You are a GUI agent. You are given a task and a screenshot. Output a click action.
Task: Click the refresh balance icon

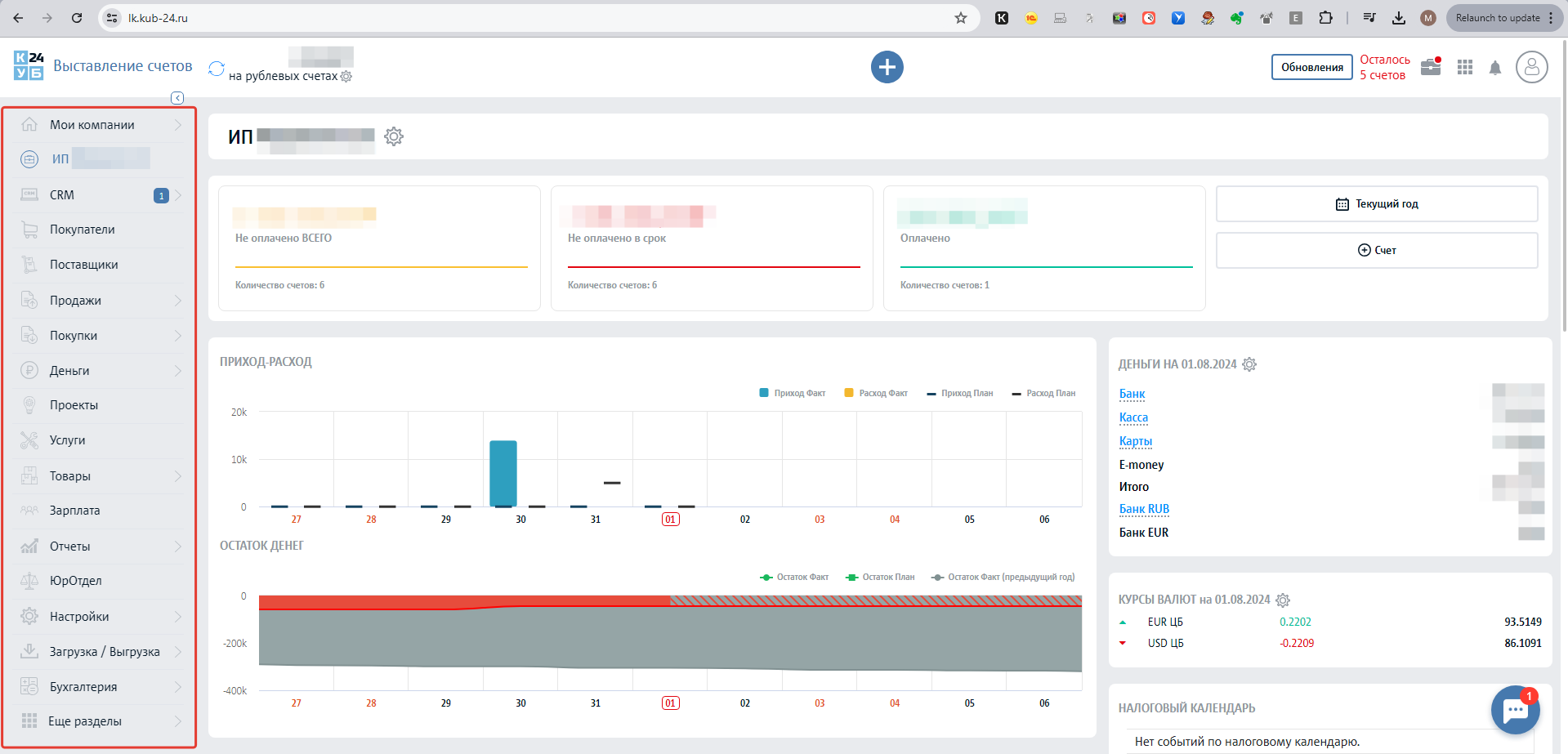point(217,69)
